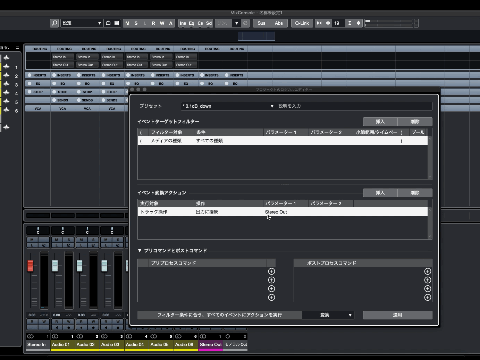The height and width of the screenshot is (360, 480).
Task: Click the Ins bypass button in toolbar
Action: (183, 23)
